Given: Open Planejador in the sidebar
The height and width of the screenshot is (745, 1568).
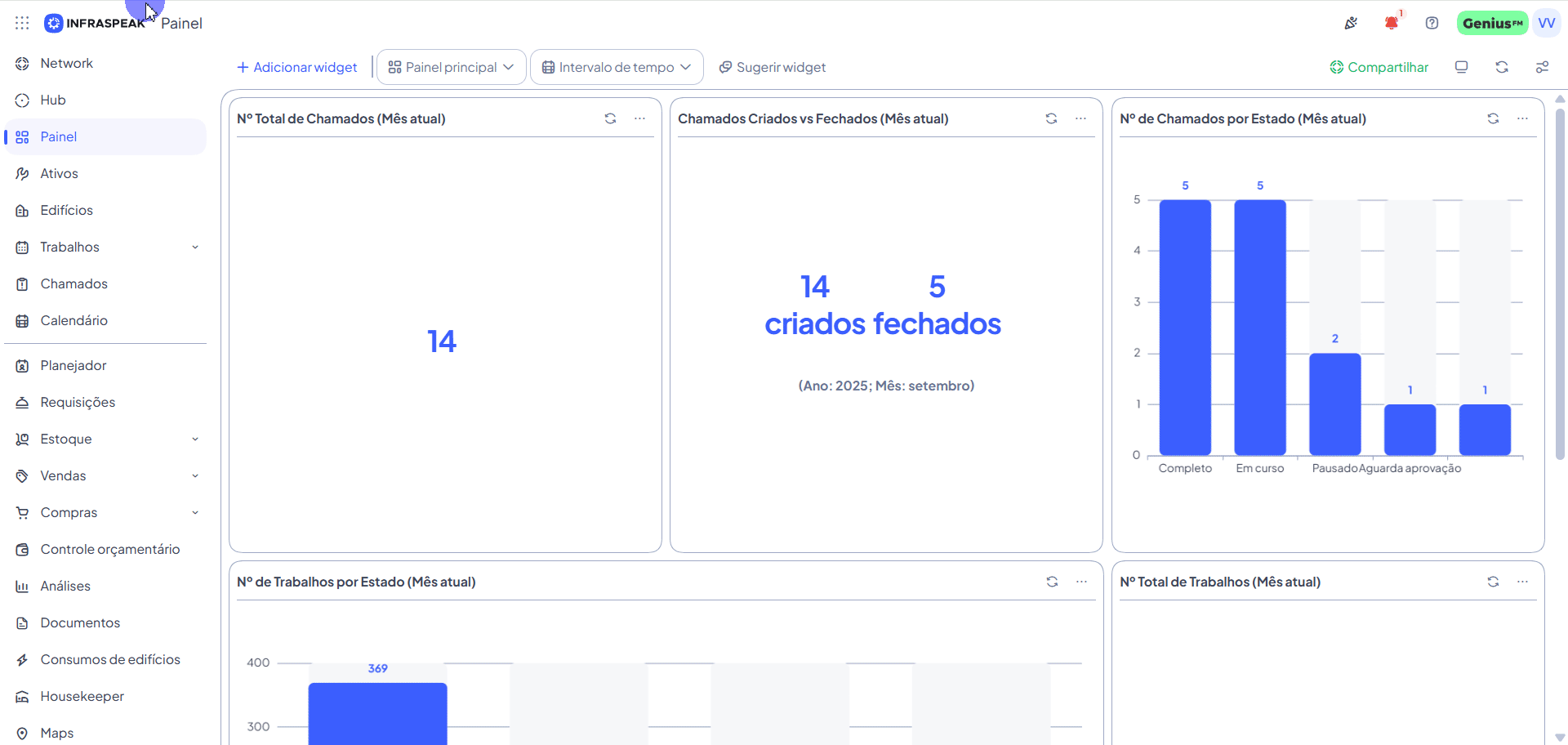Looking at the screenshot, I should 105,365.
